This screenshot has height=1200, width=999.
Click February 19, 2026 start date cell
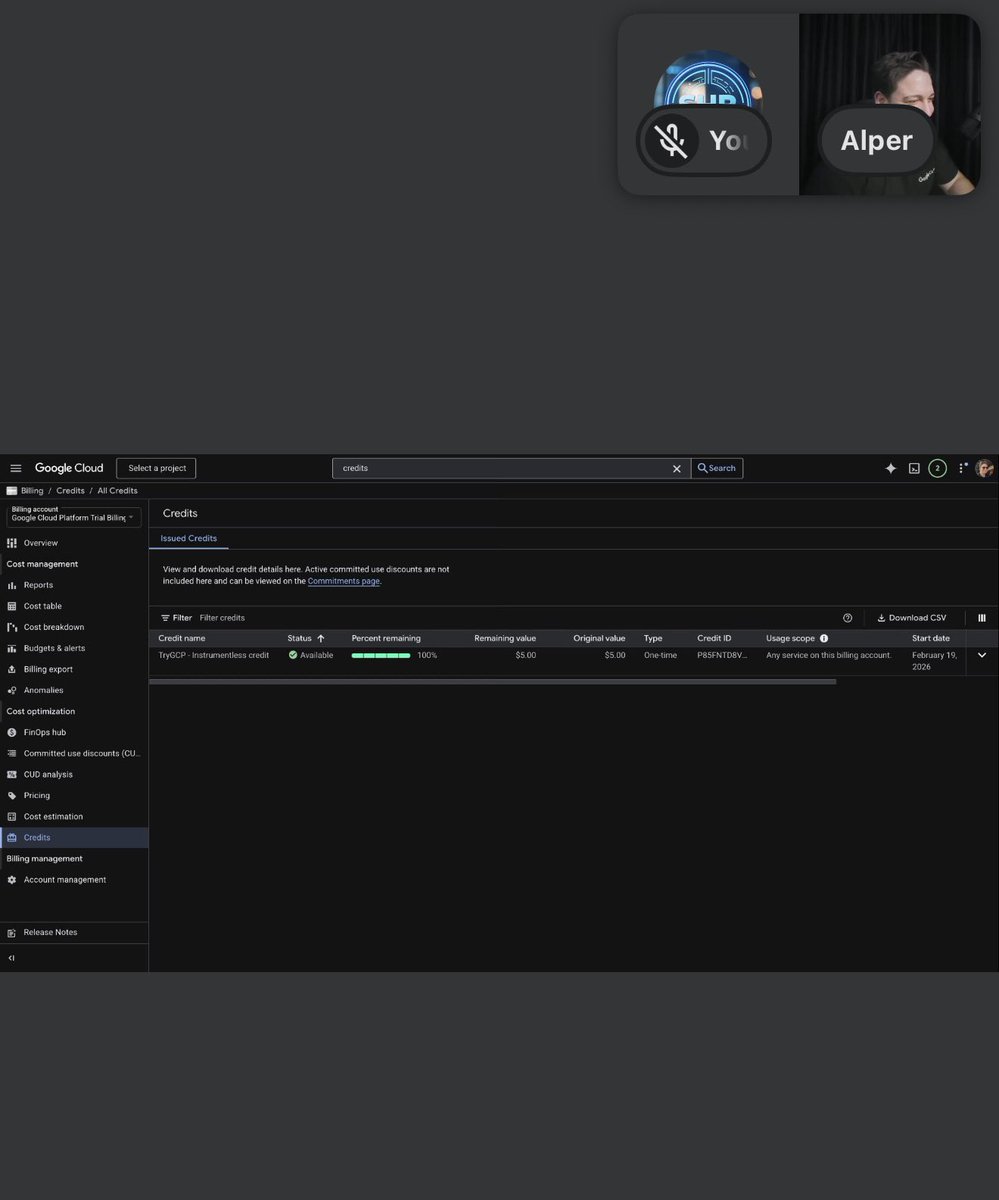tap(934, 660)
